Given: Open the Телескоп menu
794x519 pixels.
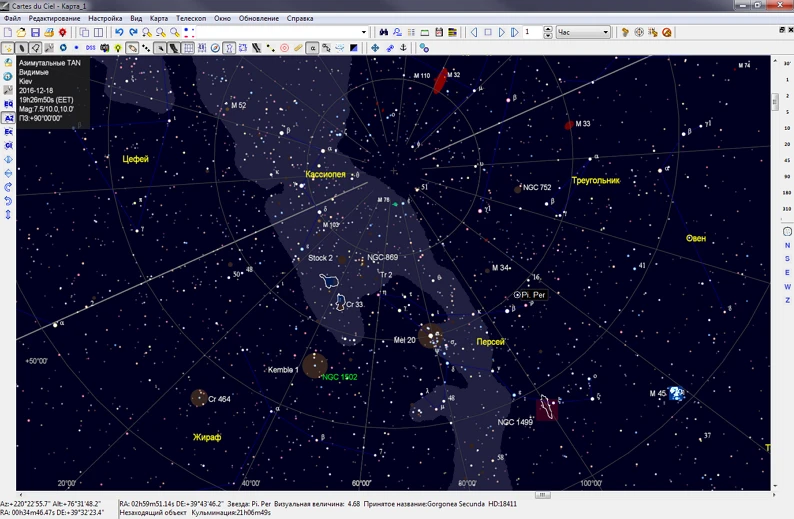Looking at the screenshot, I should [190, 19].
